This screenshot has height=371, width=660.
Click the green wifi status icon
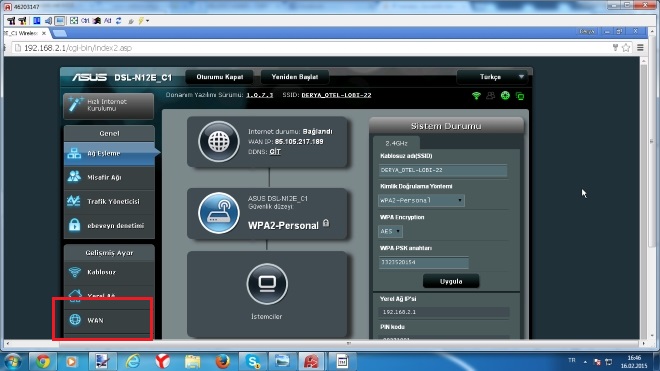(476, 96)
